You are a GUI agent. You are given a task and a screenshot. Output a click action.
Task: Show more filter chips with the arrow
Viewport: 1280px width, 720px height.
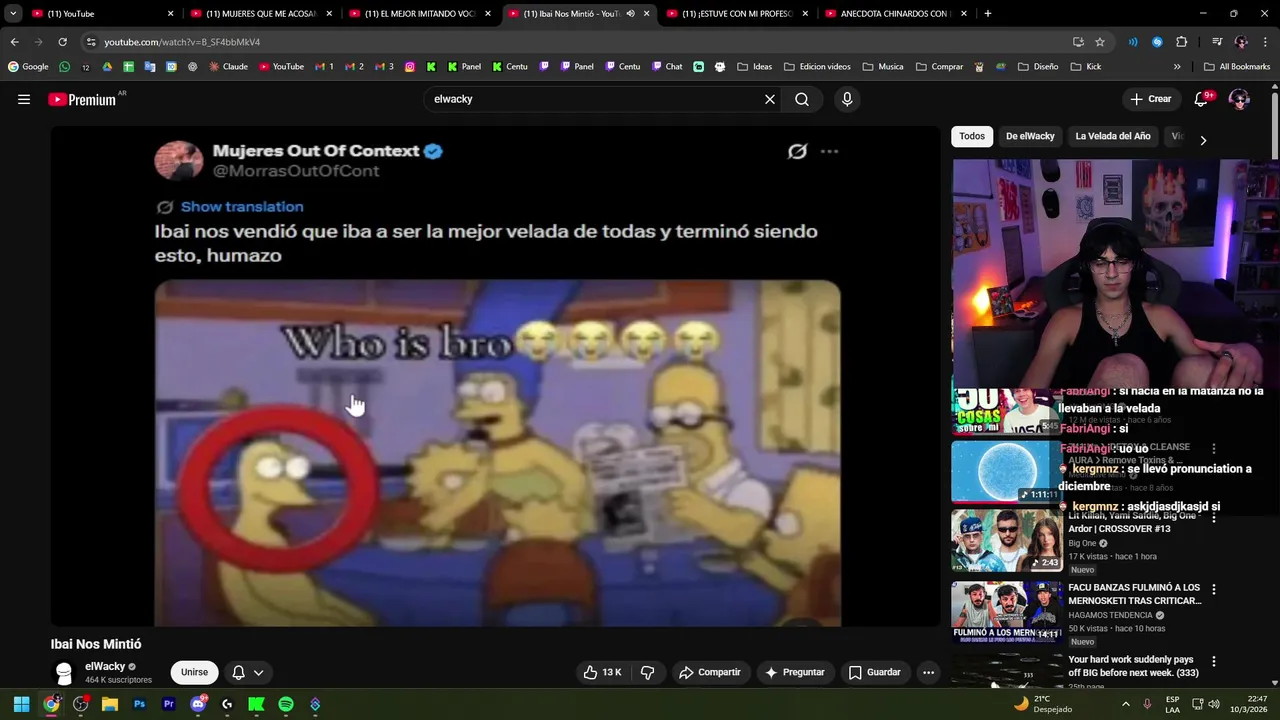1203,140
